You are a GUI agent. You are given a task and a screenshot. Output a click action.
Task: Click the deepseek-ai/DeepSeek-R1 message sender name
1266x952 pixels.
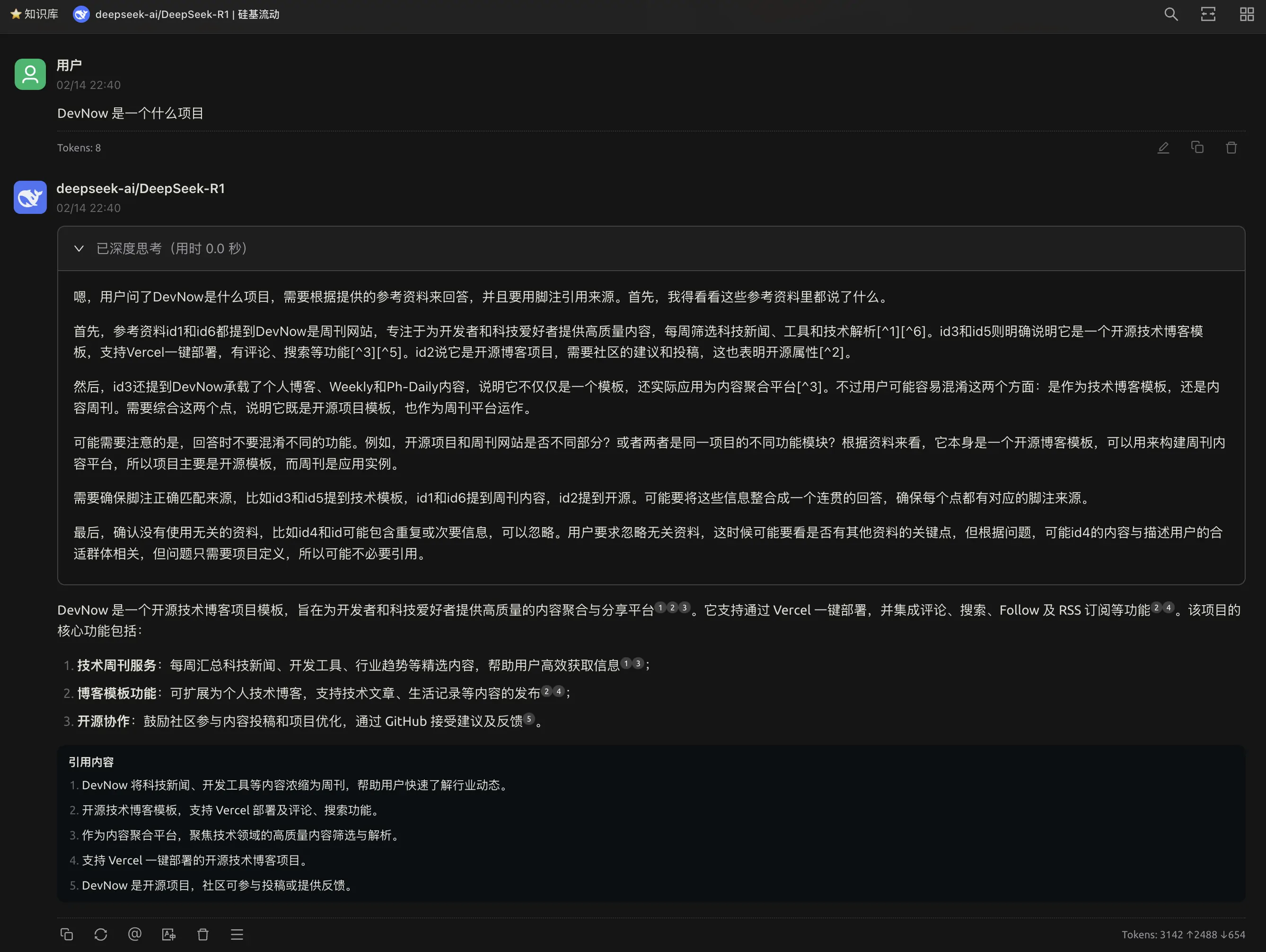[x=141, y=188]
